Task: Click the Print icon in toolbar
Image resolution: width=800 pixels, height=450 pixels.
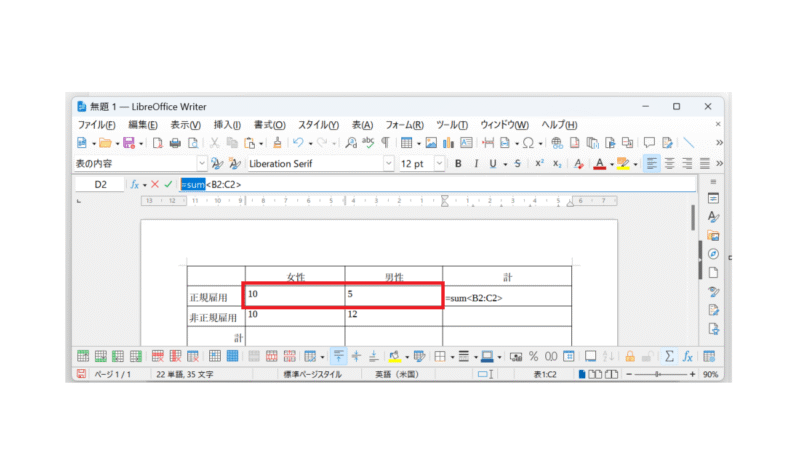Action: [x=175, y=143]
